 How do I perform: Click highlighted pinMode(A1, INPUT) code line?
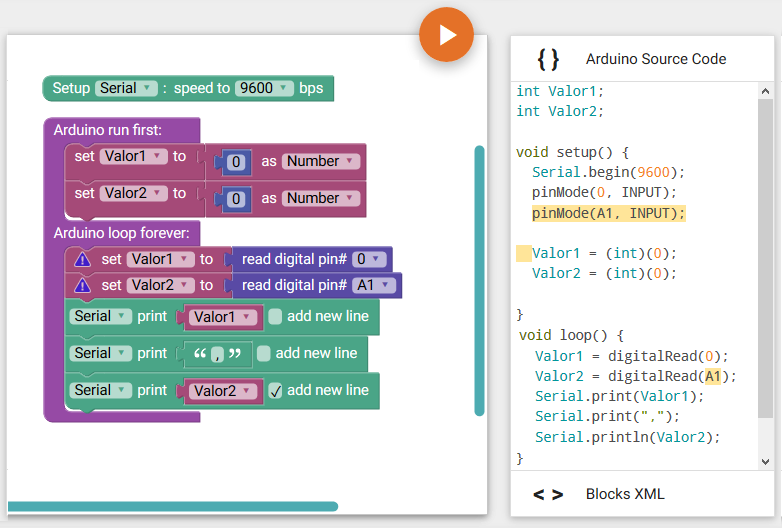[x=608, y=213]
